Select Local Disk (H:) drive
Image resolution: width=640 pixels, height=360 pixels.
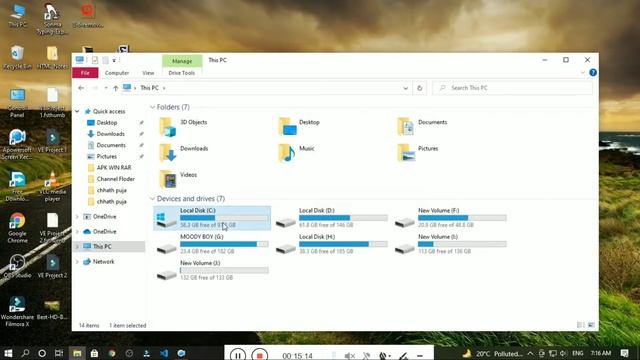click(x=331, y=244)
